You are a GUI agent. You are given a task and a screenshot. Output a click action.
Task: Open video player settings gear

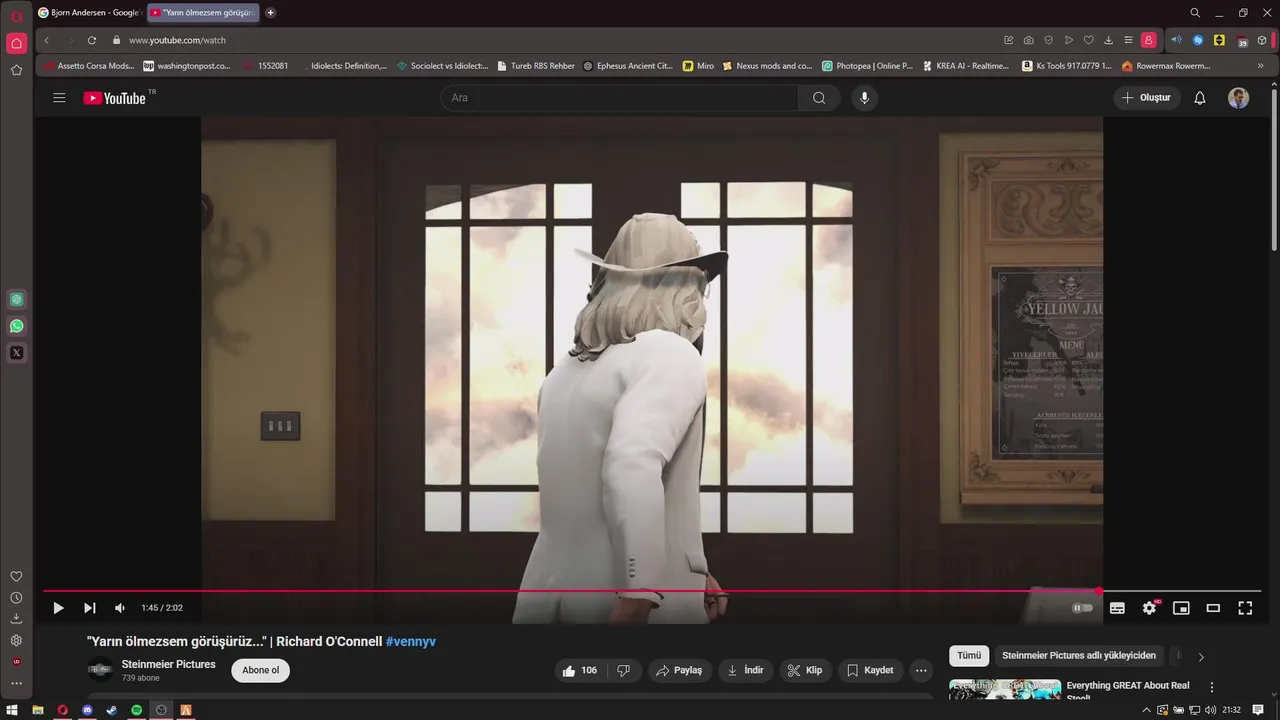1149,607
